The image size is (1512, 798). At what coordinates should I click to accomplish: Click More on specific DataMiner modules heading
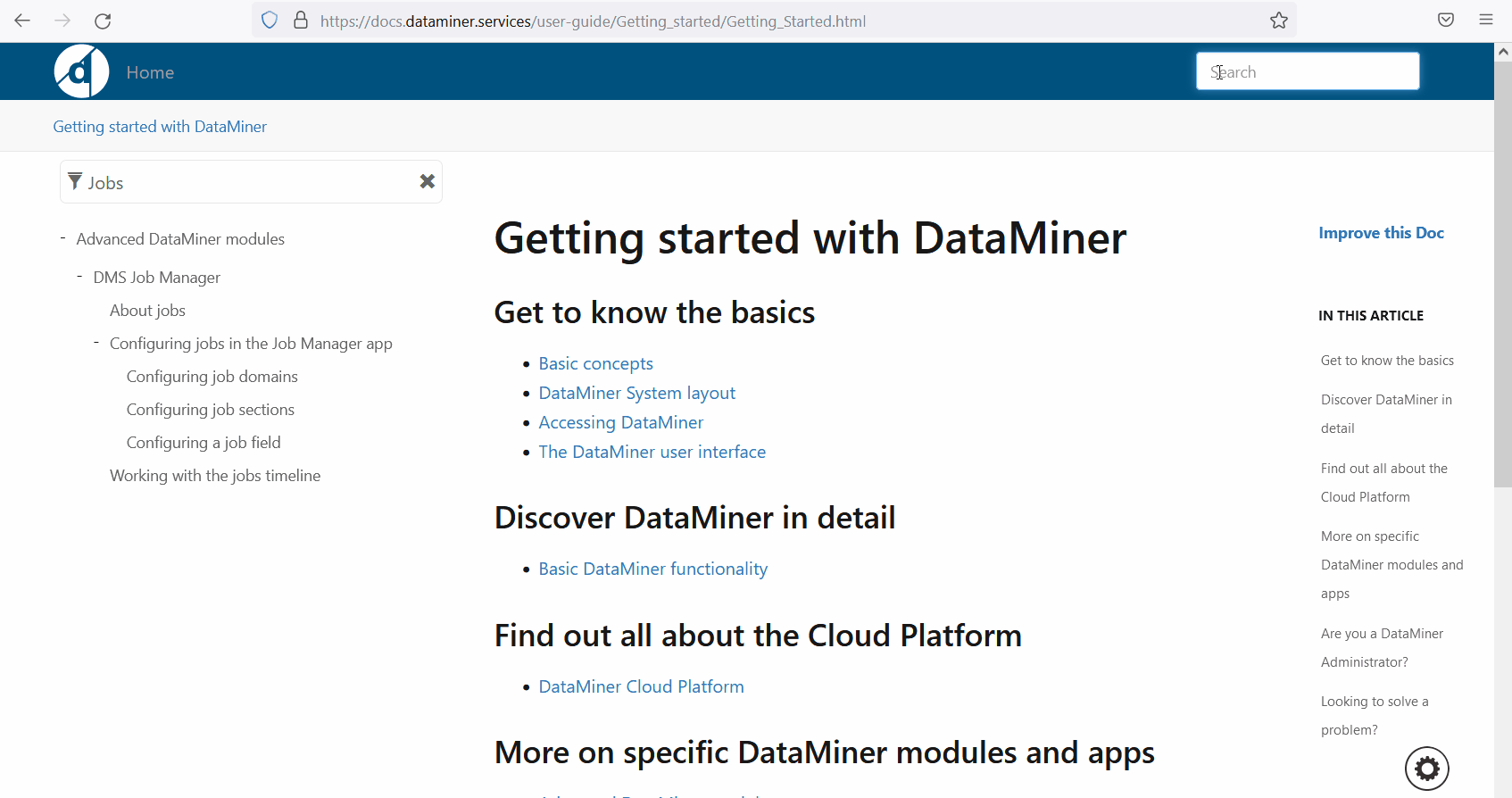[824, 753]
